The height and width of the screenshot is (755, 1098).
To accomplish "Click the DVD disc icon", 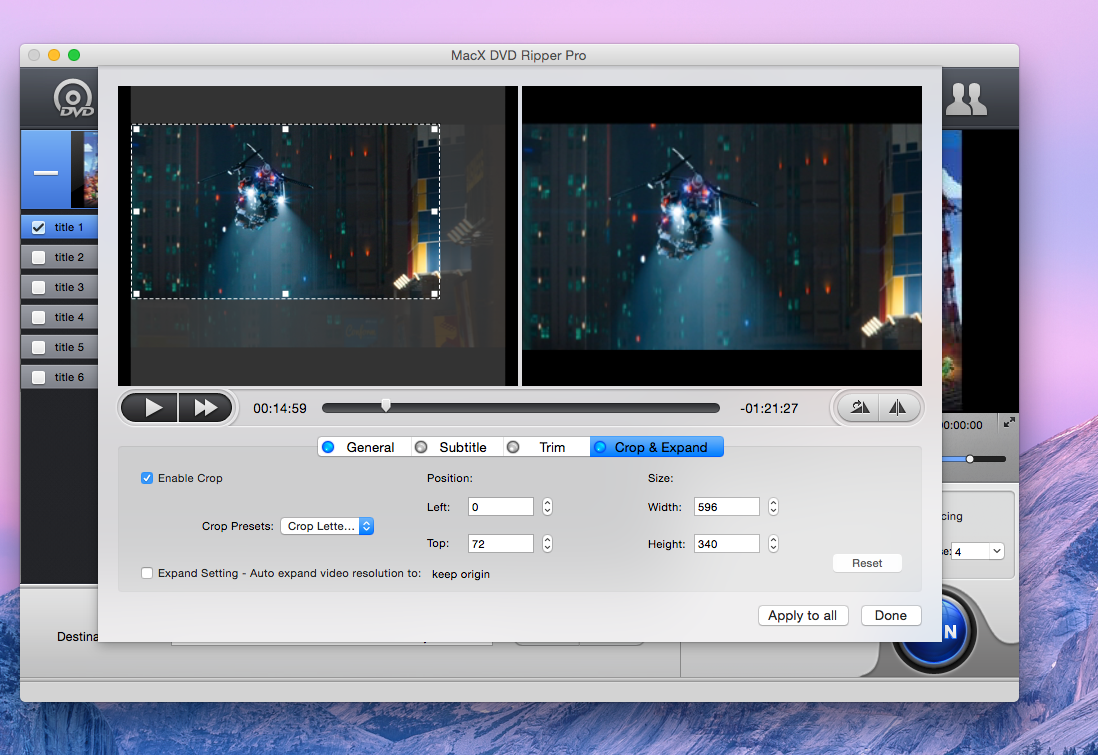I will pos(74,98).
